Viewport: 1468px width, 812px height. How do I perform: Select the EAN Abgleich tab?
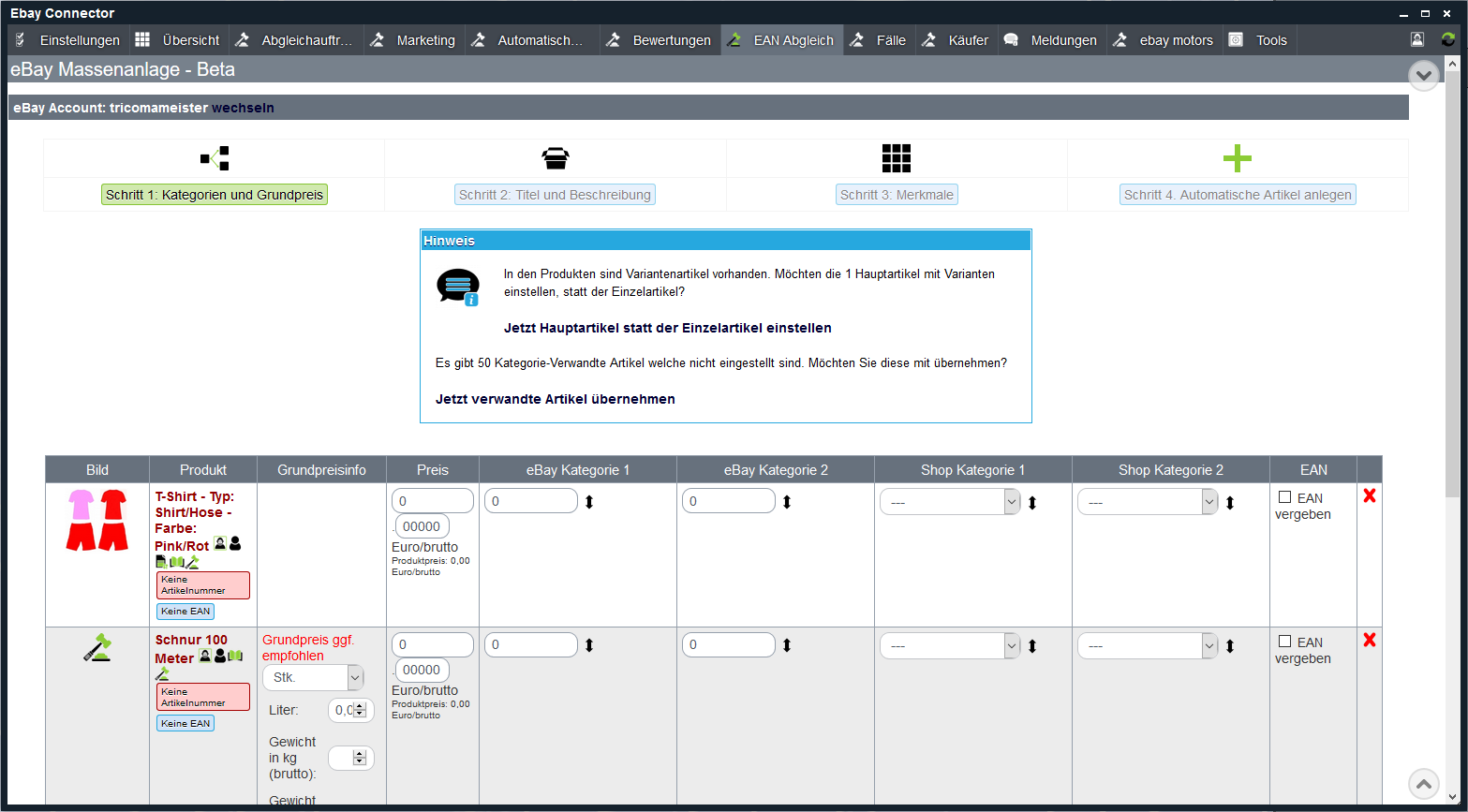[x=781, y=40]
